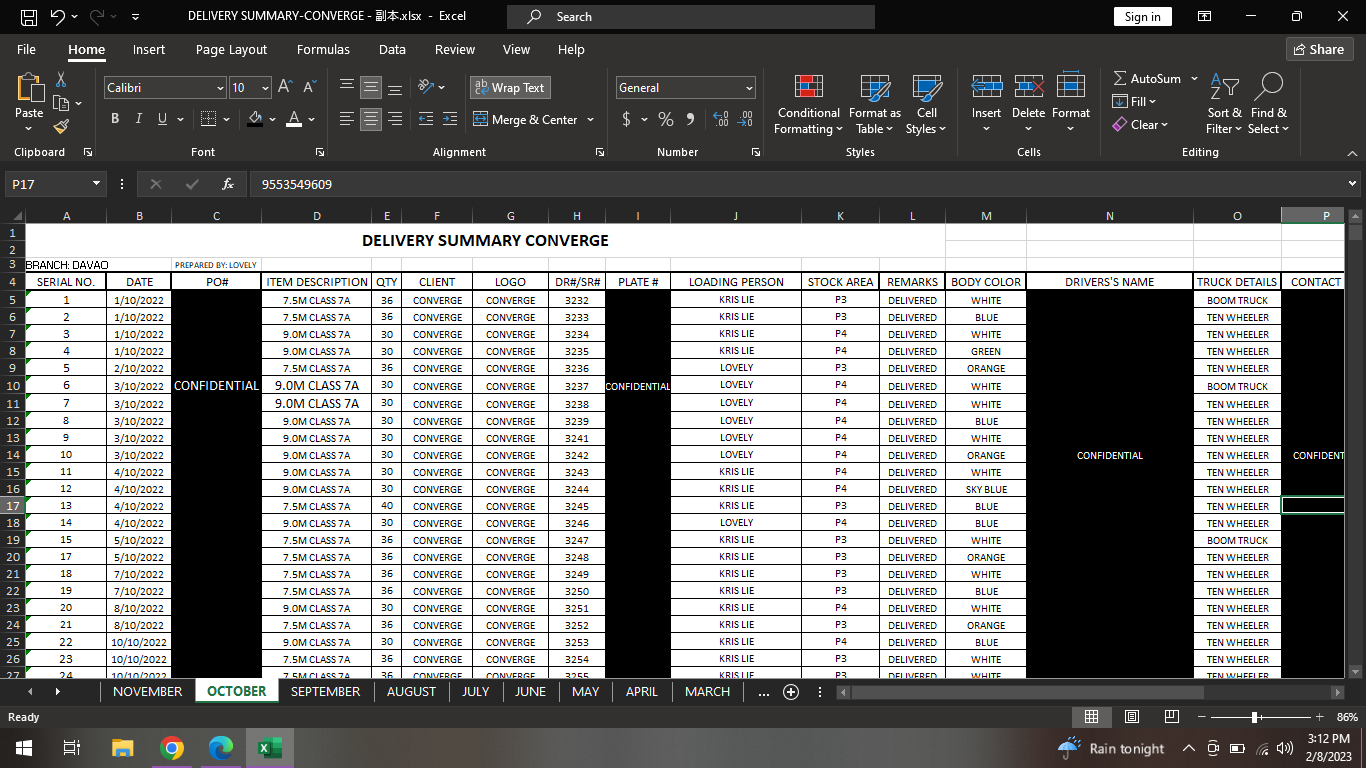
Task: Click the Sign in button
Action: coord(1142,17)
